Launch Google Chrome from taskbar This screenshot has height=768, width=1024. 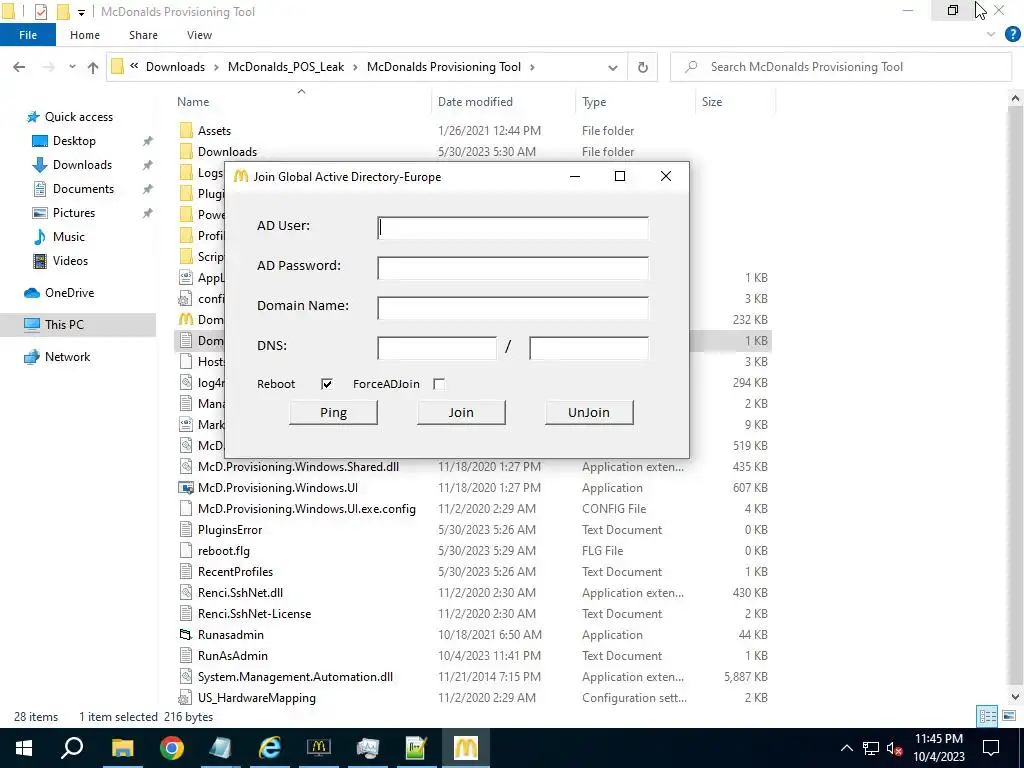(172, 748)
